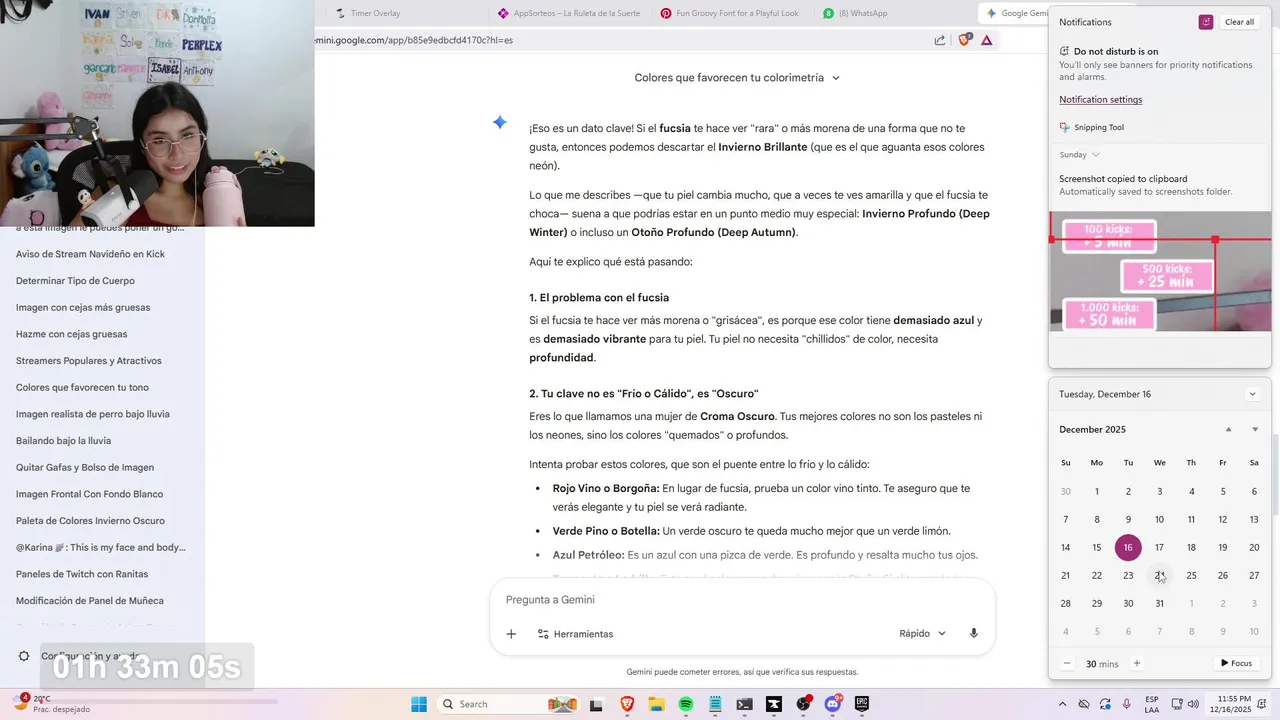Open the Herramientas tools menu
Screen dimensions: 1280x720
click(x=575, y=634)
